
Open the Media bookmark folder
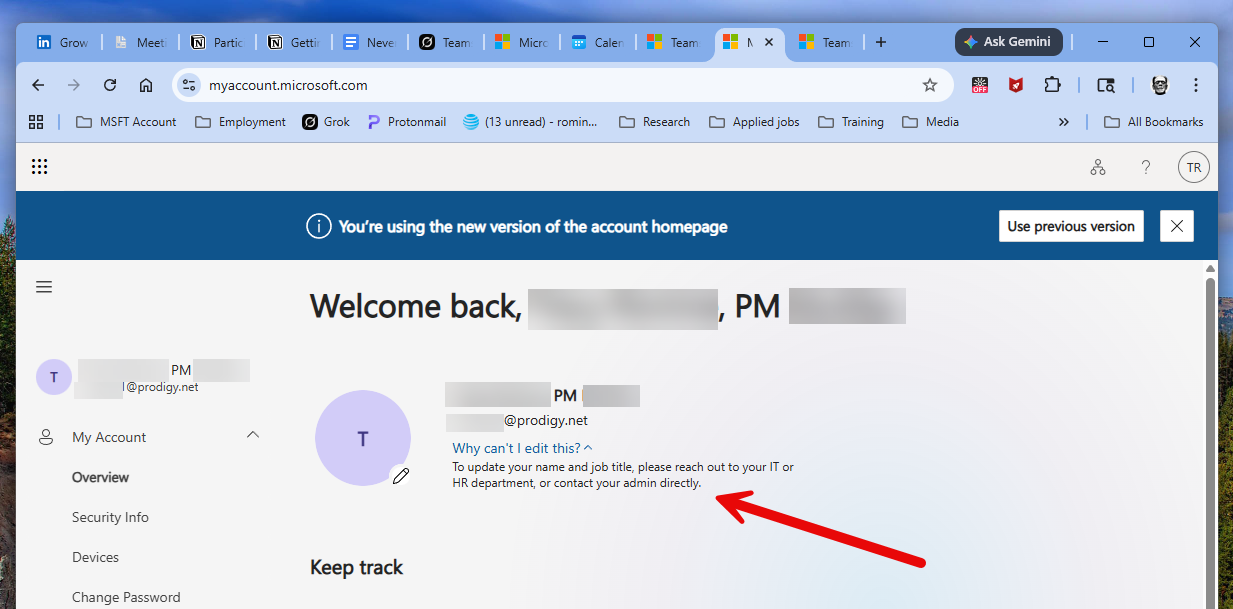[x=931, y=122]
